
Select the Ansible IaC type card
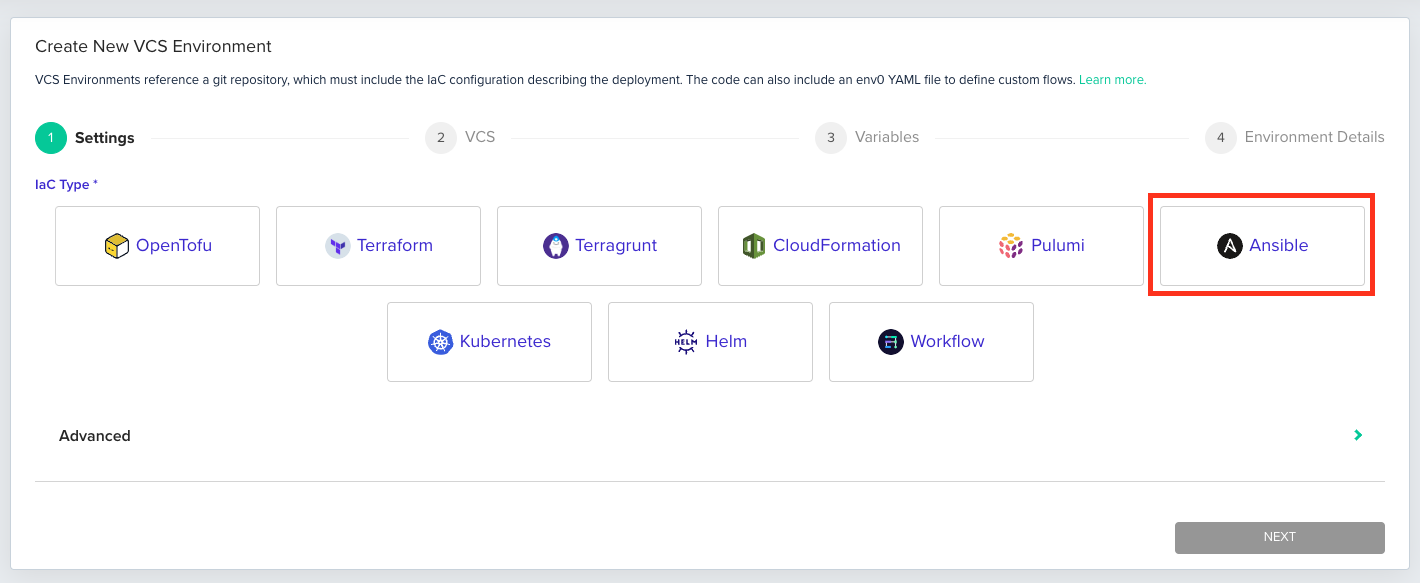coord(1262,246)
